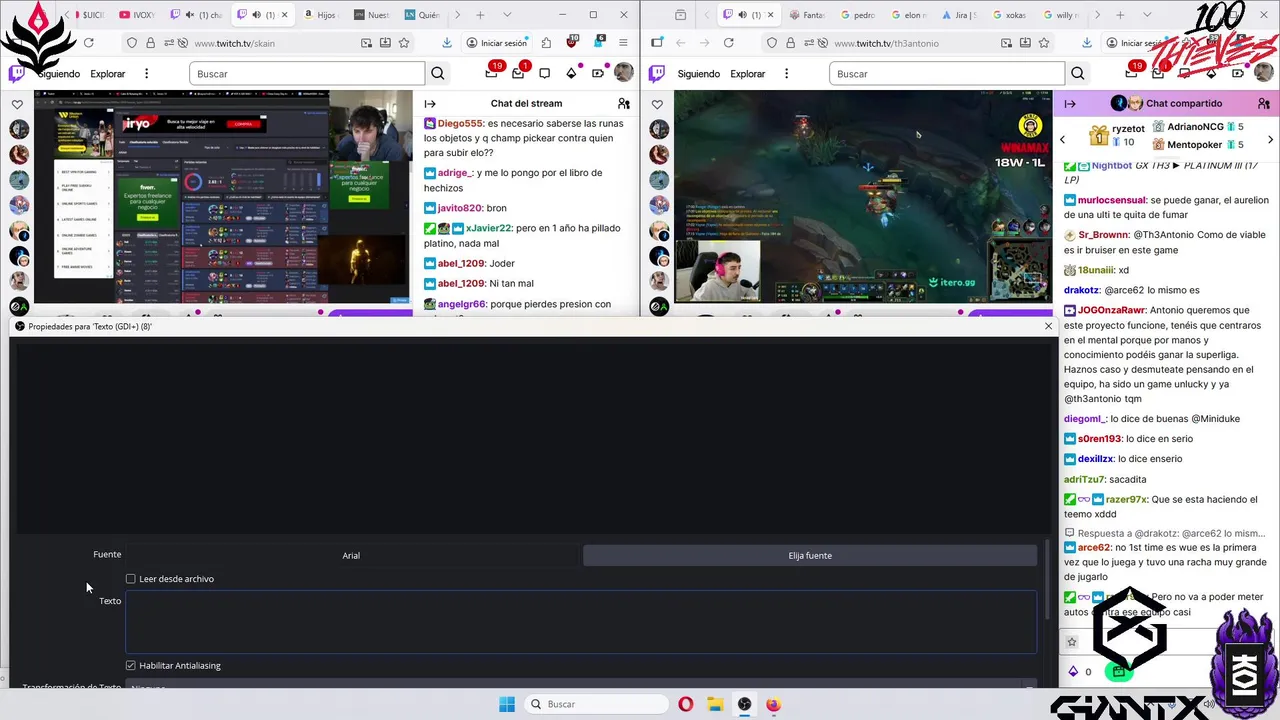This screenshot has width=1280, height=720.
Task: Open three-dot more menu in right Twitch
Action: point(786,74)
